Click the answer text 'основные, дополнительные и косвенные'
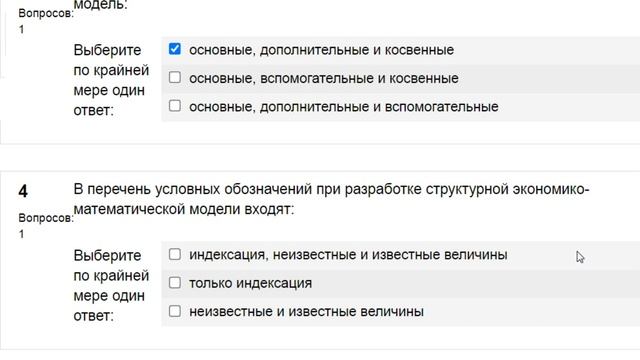The image size is (640, 360). [322, 50]
